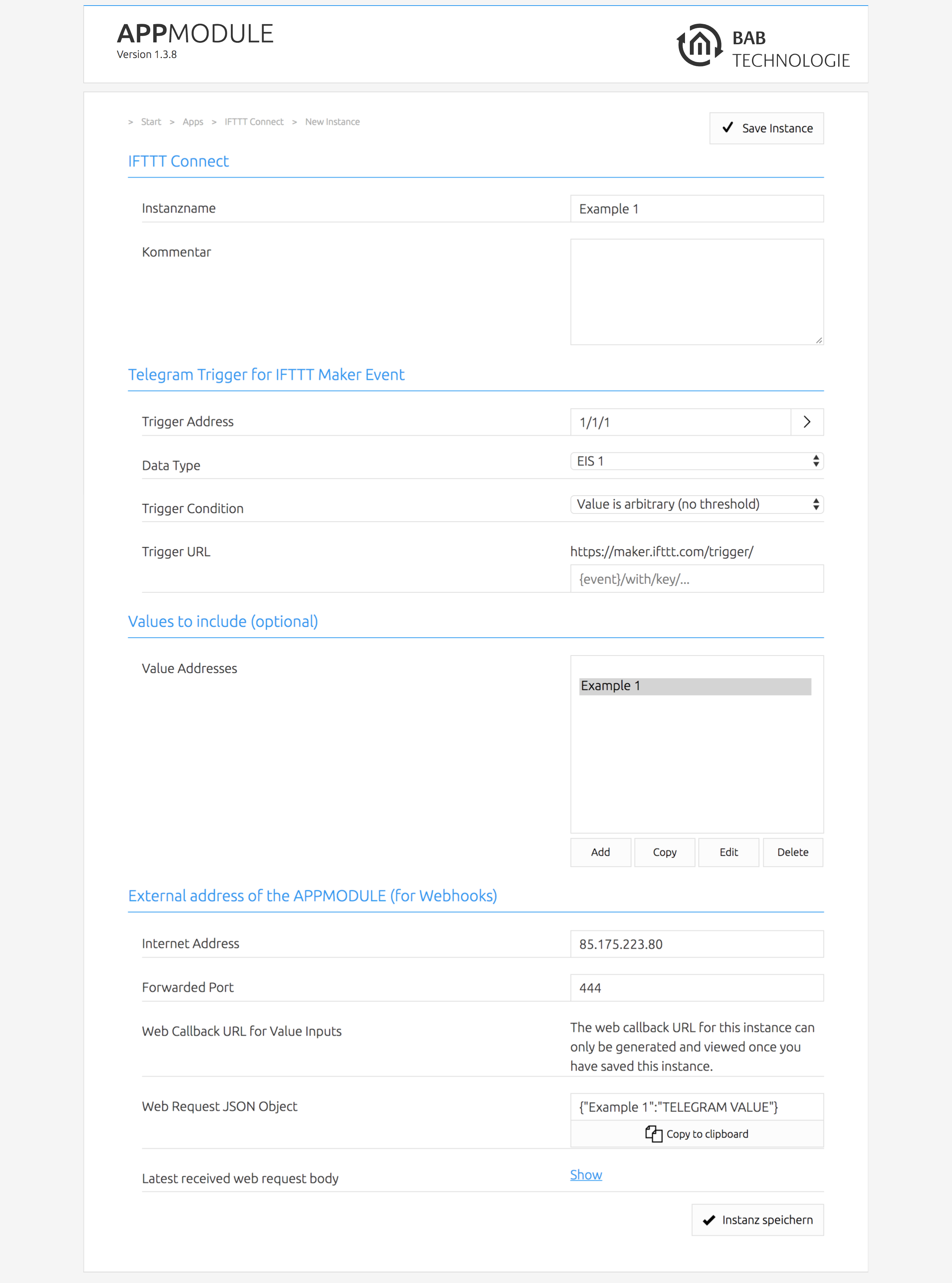Open IFTTT Connect breadcrumb link

pyautogui.click(x=254, y=122)
